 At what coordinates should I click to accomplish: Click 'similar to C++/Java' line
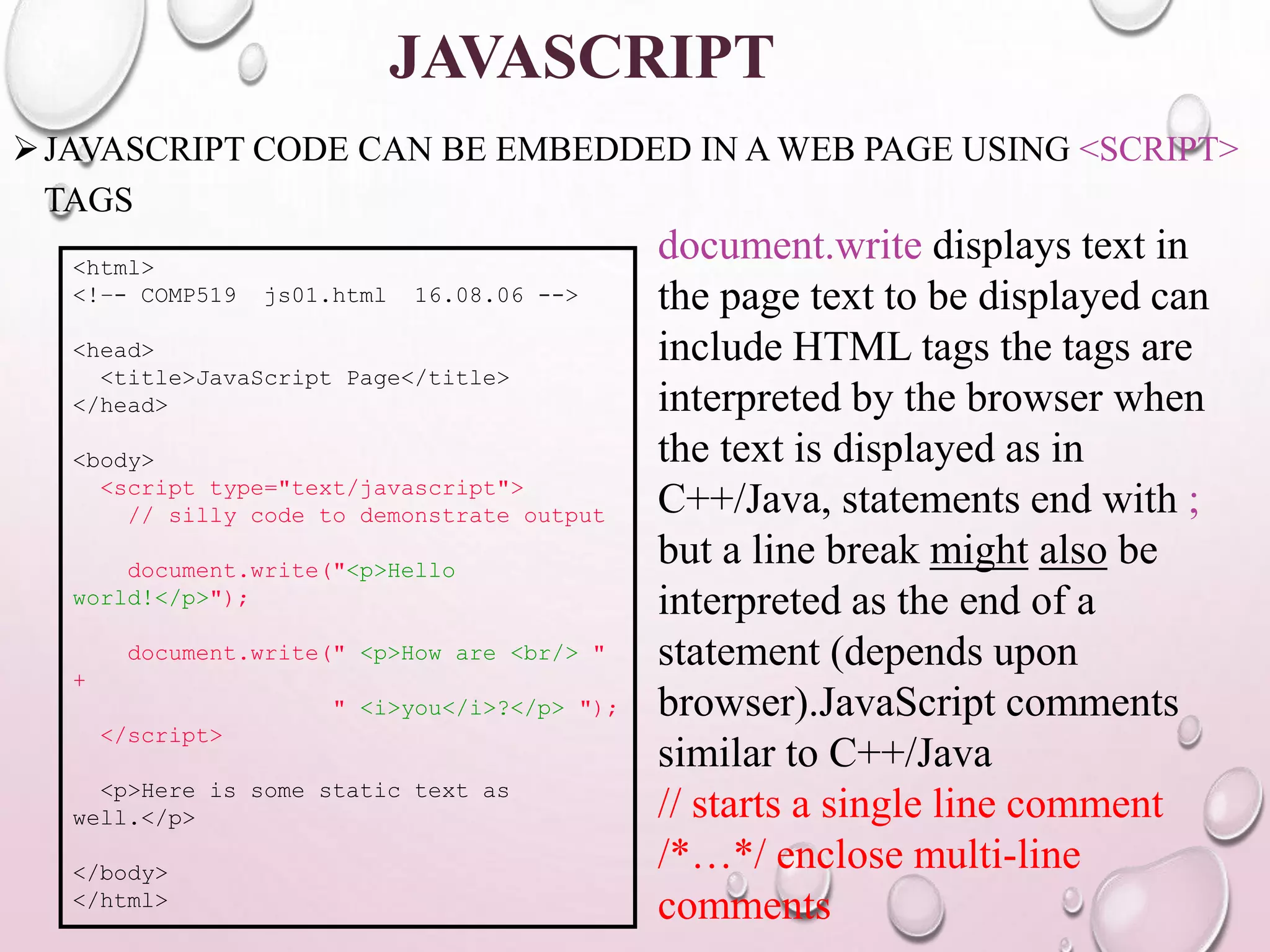coord(825,754)
